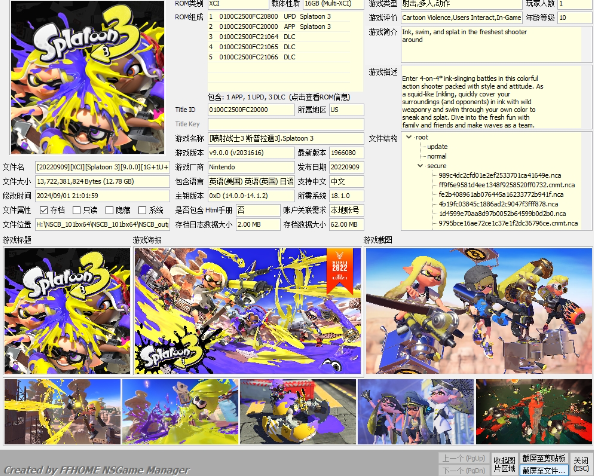Open bottom thumbnail showing yellow ink splash battle
Screen dimensions: 594x476
pos(63,412)
